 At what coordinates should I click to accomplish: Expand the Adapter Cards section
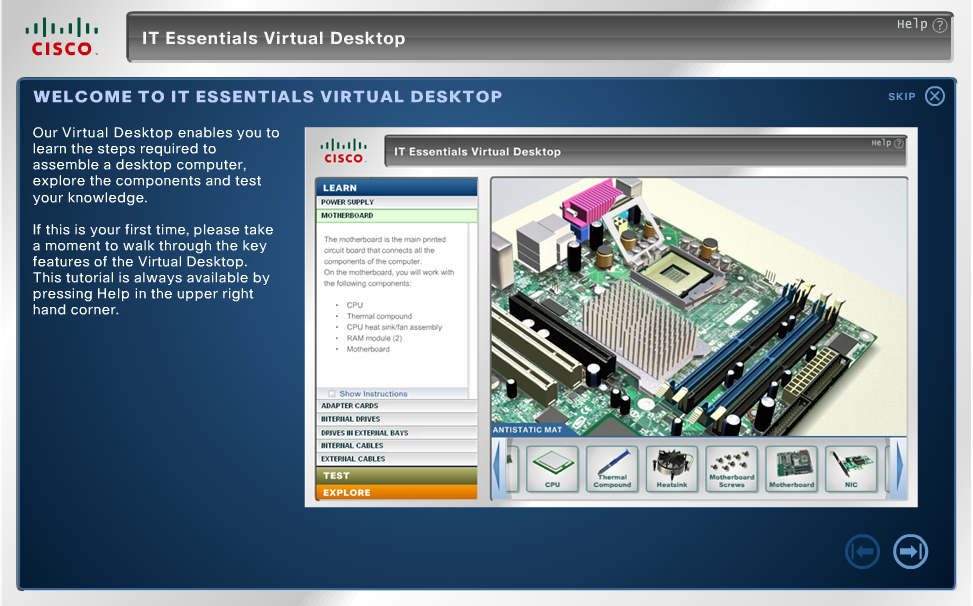pos(396,405)
